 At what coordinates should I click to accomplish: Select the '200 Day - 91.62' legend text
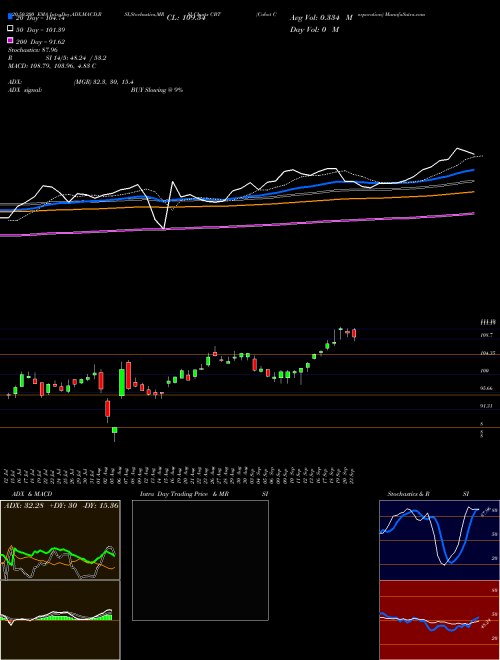pyautogui.click(x=40, y=42)
